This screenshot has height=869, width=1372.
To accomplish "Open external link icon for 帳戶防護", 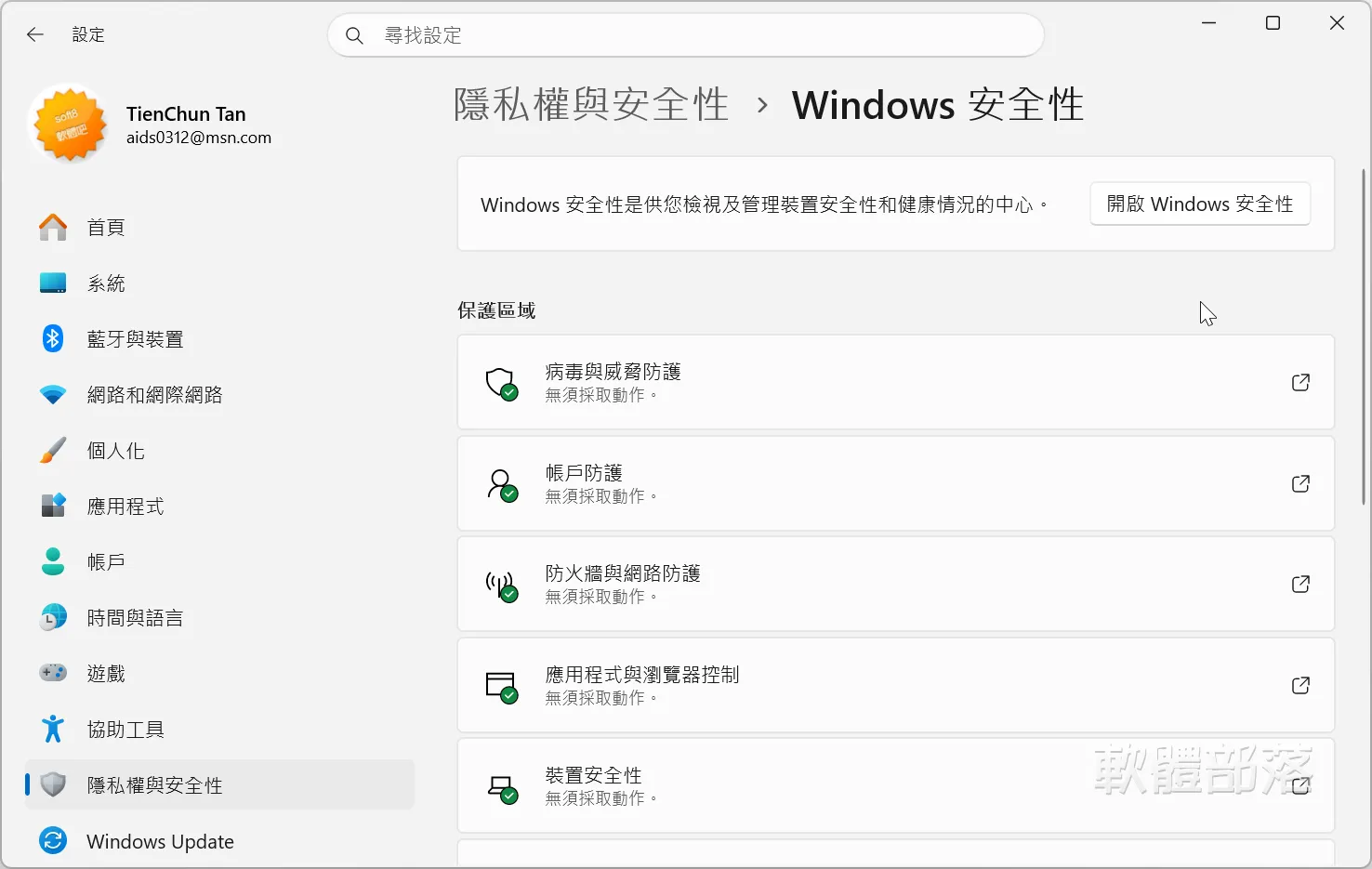I will click(x=1301, y=484).
